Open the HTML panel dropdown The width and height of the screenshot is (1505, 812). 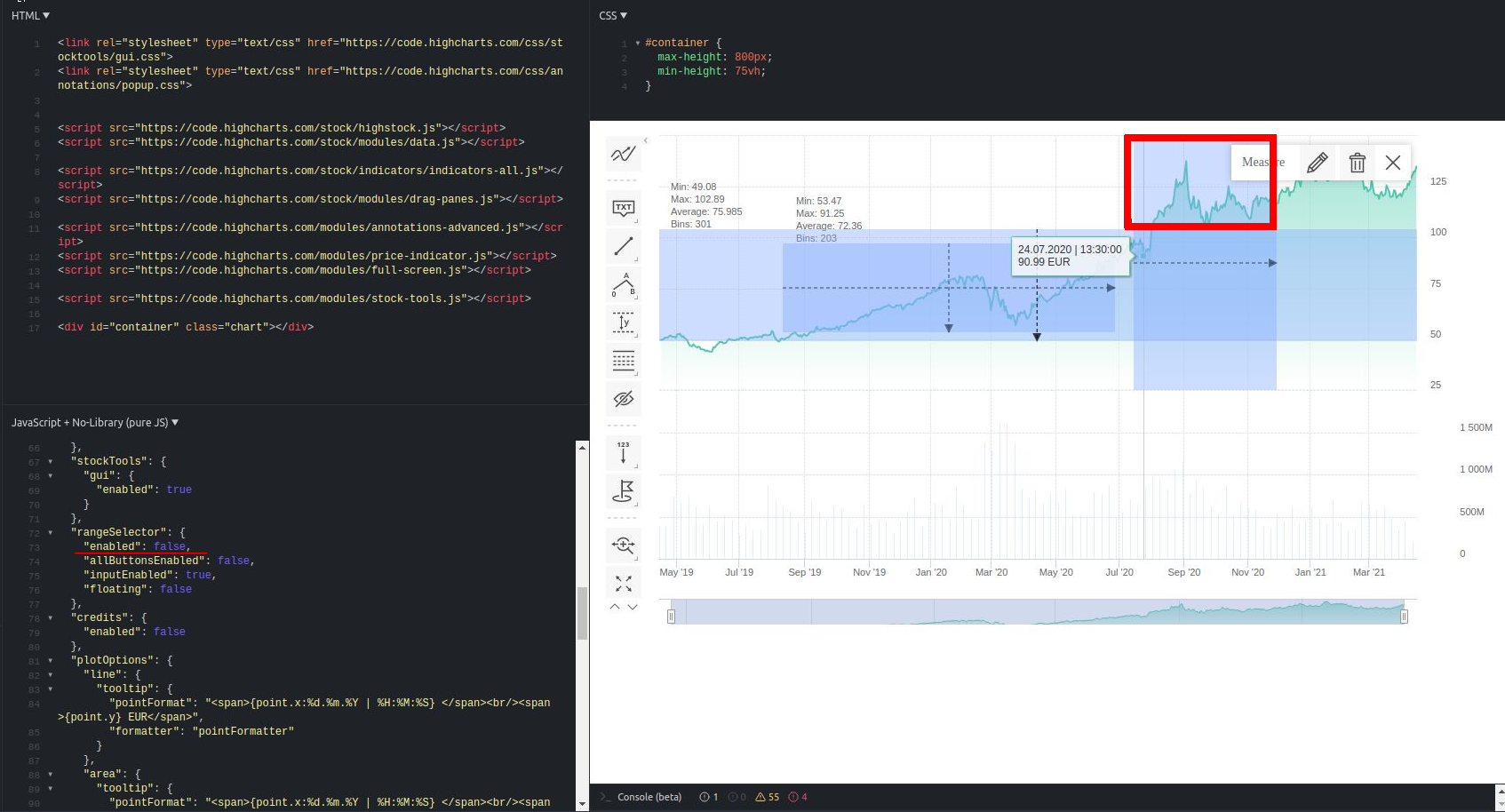29,15
